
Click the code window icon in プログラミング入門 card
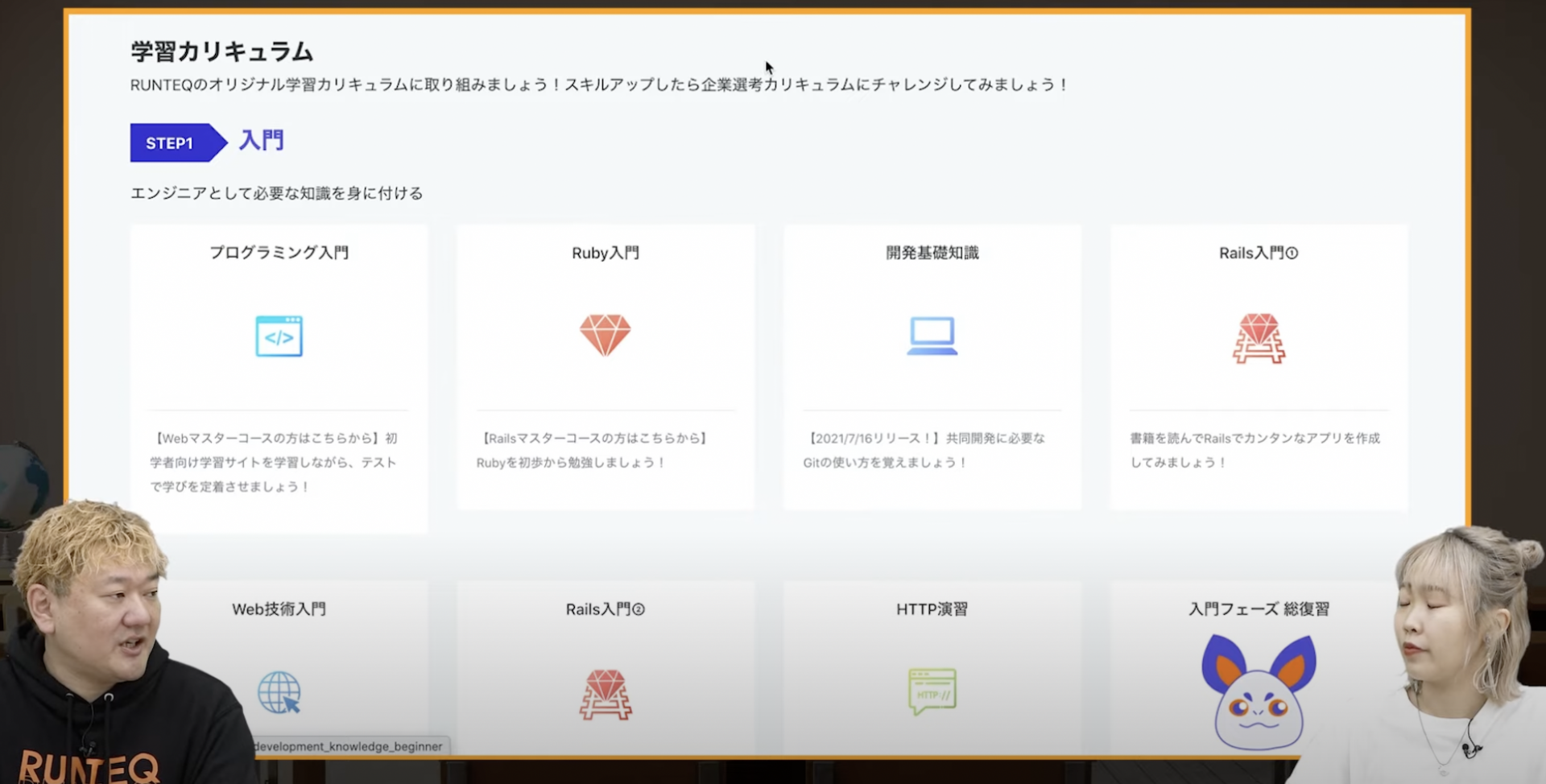(279, 336)
